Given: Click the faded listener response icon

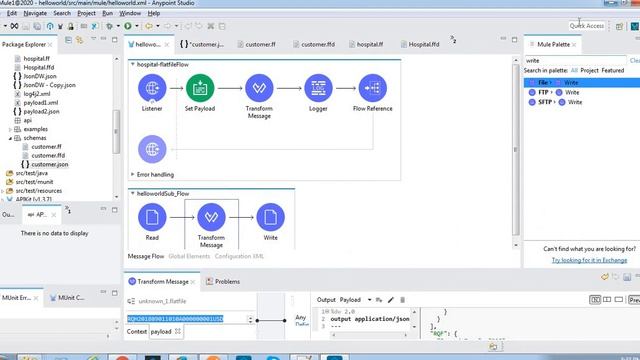Looking at the screenshot, I should [152, 149].
